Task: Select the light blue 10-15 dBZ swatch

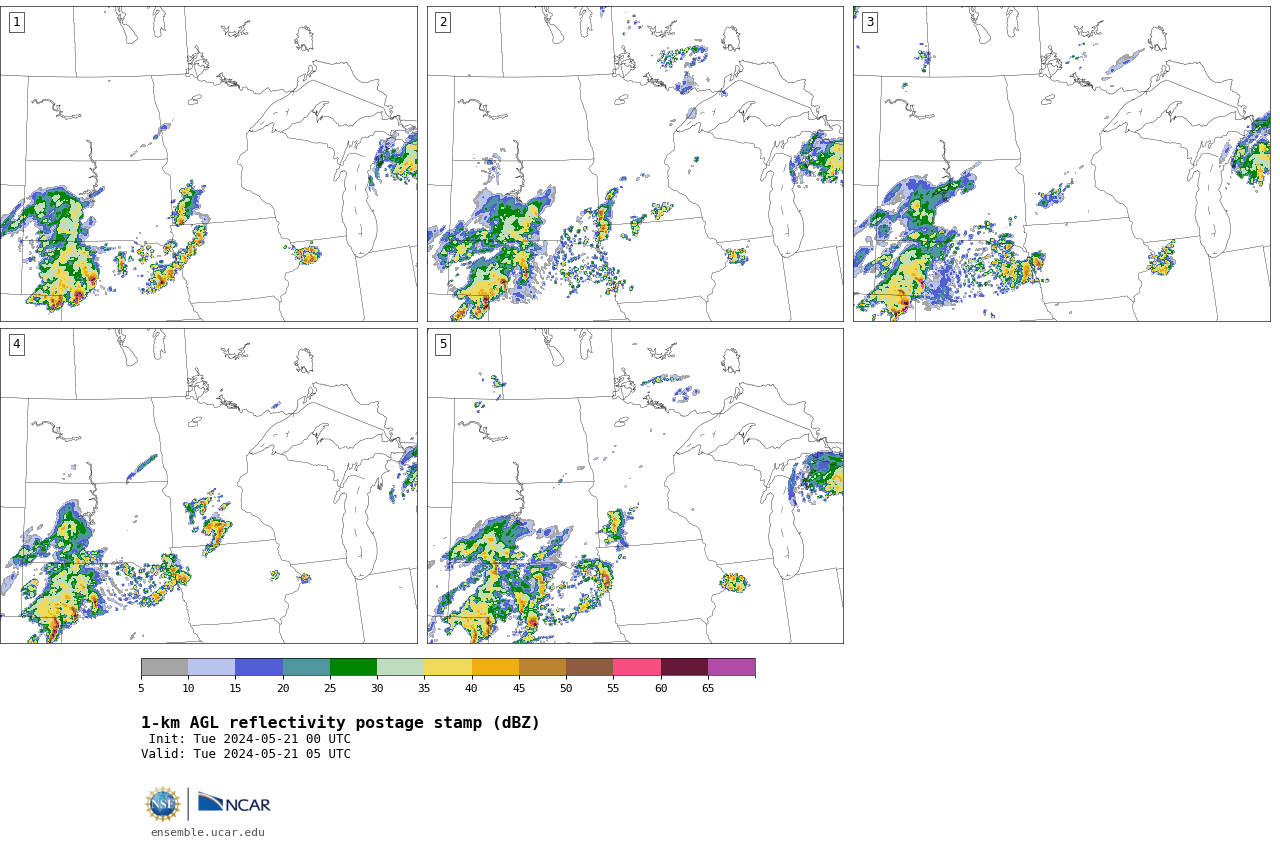Action: pyautogui.click(x=212, y=667)
